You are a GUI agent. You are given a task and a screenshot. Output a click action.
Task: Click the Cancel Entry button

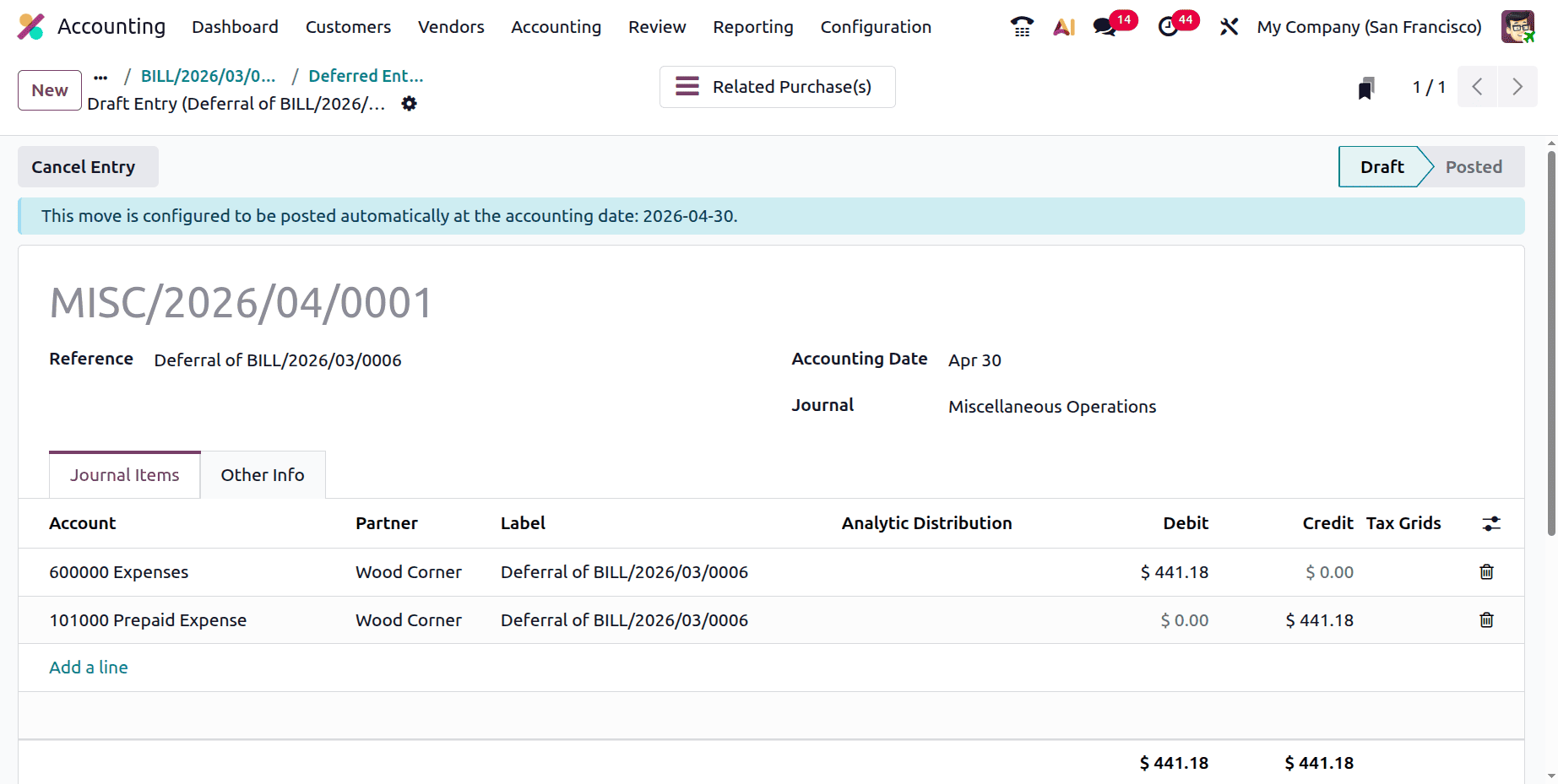click(88, 167)
